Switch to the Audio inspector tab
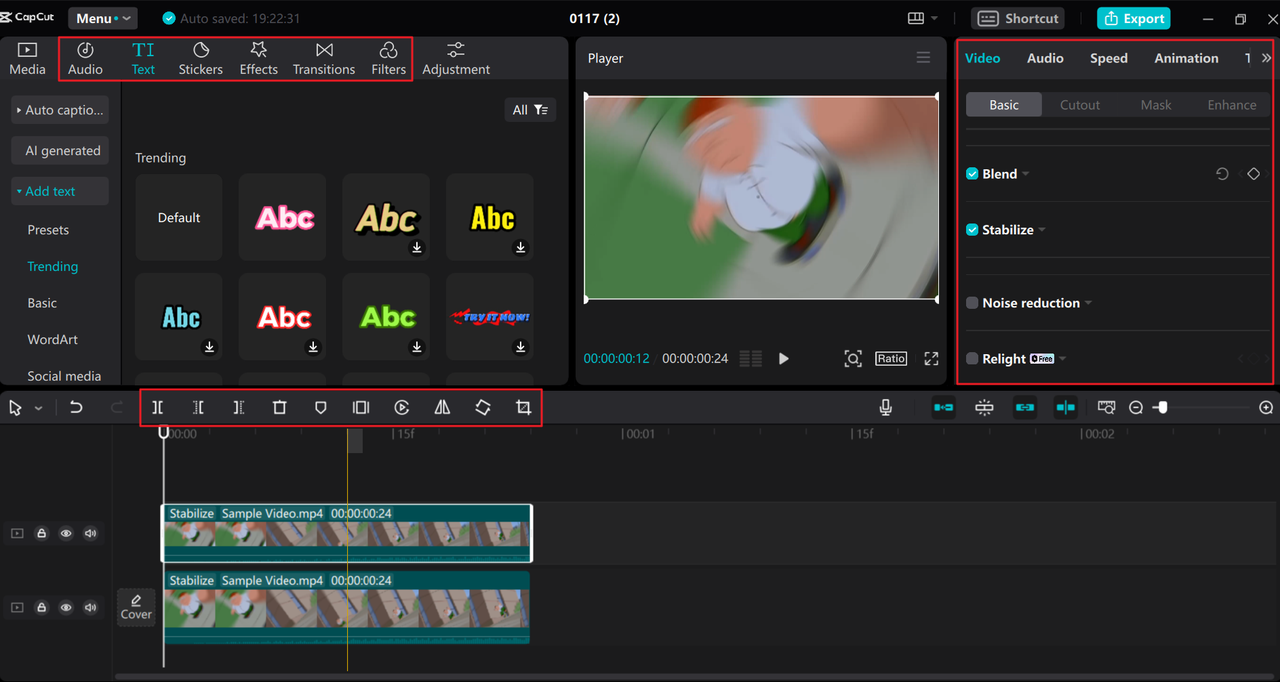 click(x=1045, y=58)
